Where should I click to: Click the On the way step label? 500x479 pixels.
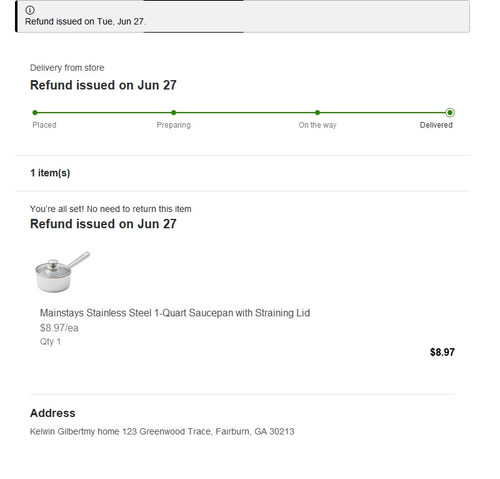317,125
